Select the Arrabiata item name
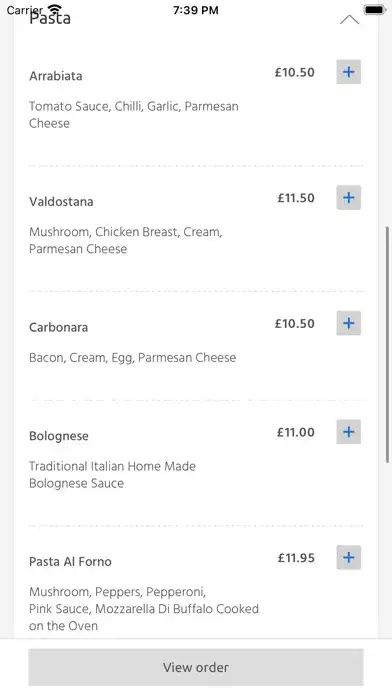Screen dimensions: 392x696 56,76
